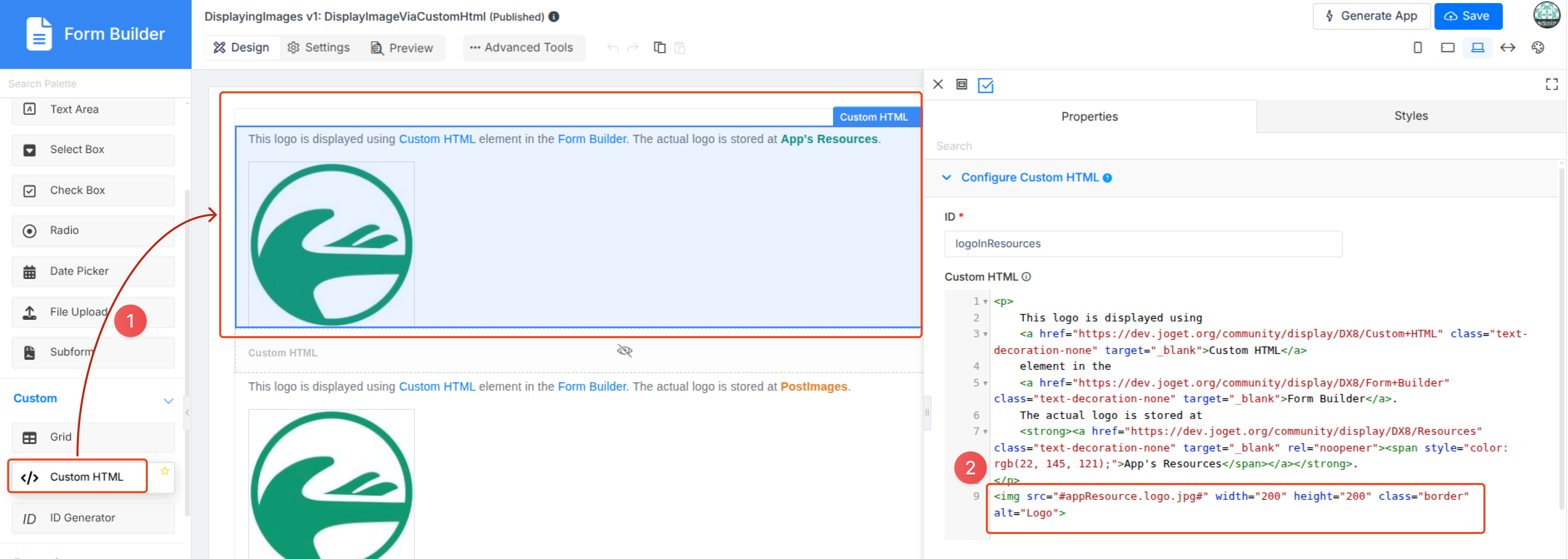The image size is (1568, 559).
Task: Select the desktop laptop viewport icon
Action: click(x=1478, y=47)
